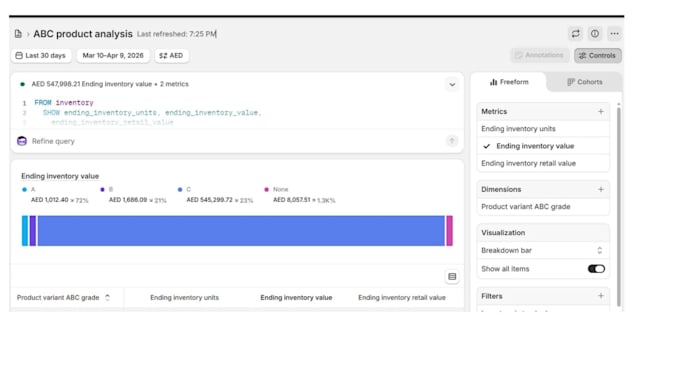Image resolution: width=680 pixels, height=367 pixels.
Task: Click the currency exchange icon beside AED
Action: pyautogui.click(x=163, y=56)
